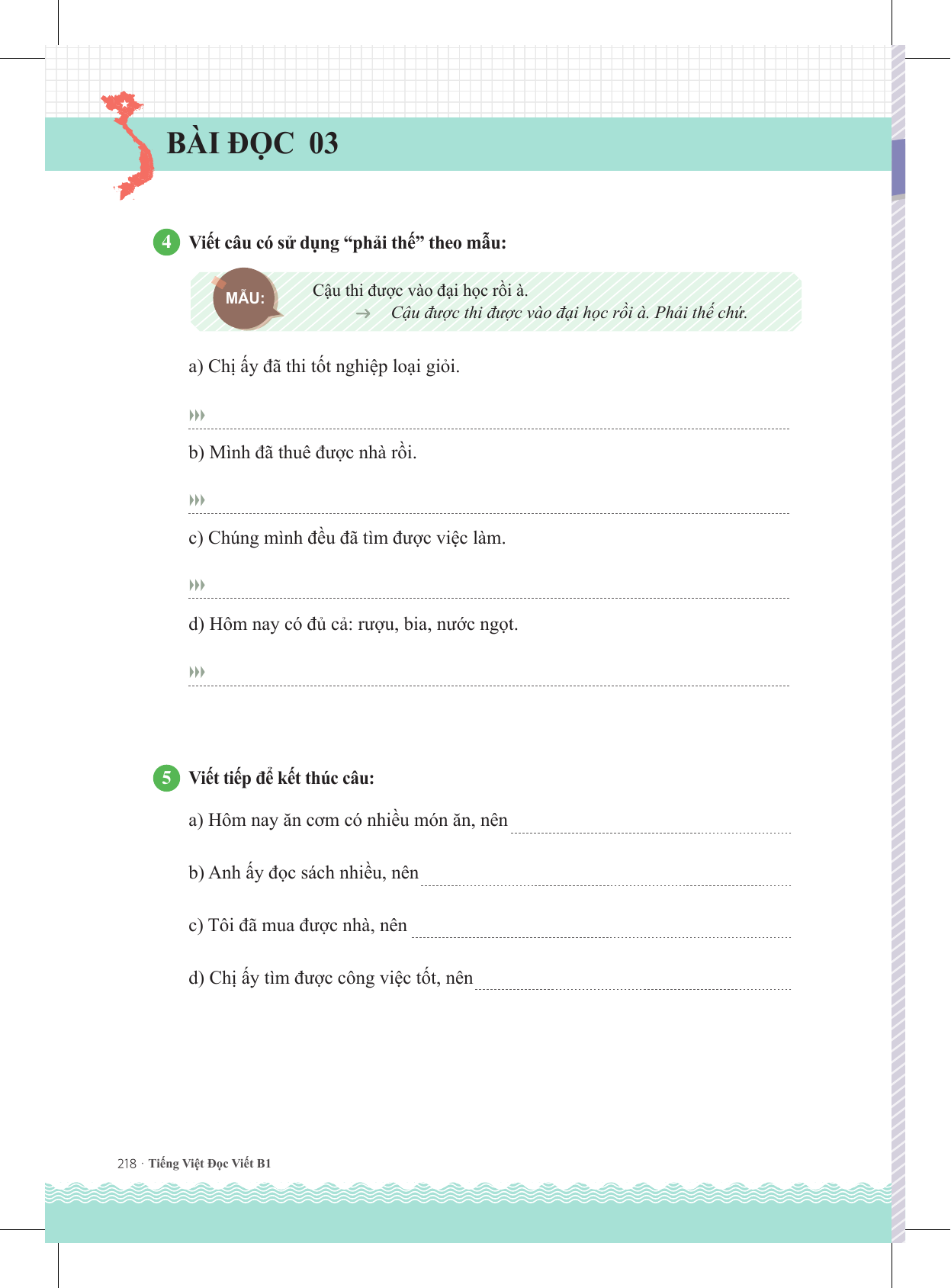Viewport: 951px width, 1288px height.
Task: Click the italic 'Phải thế chứ' sample sentence
Action: coord(569,313)
